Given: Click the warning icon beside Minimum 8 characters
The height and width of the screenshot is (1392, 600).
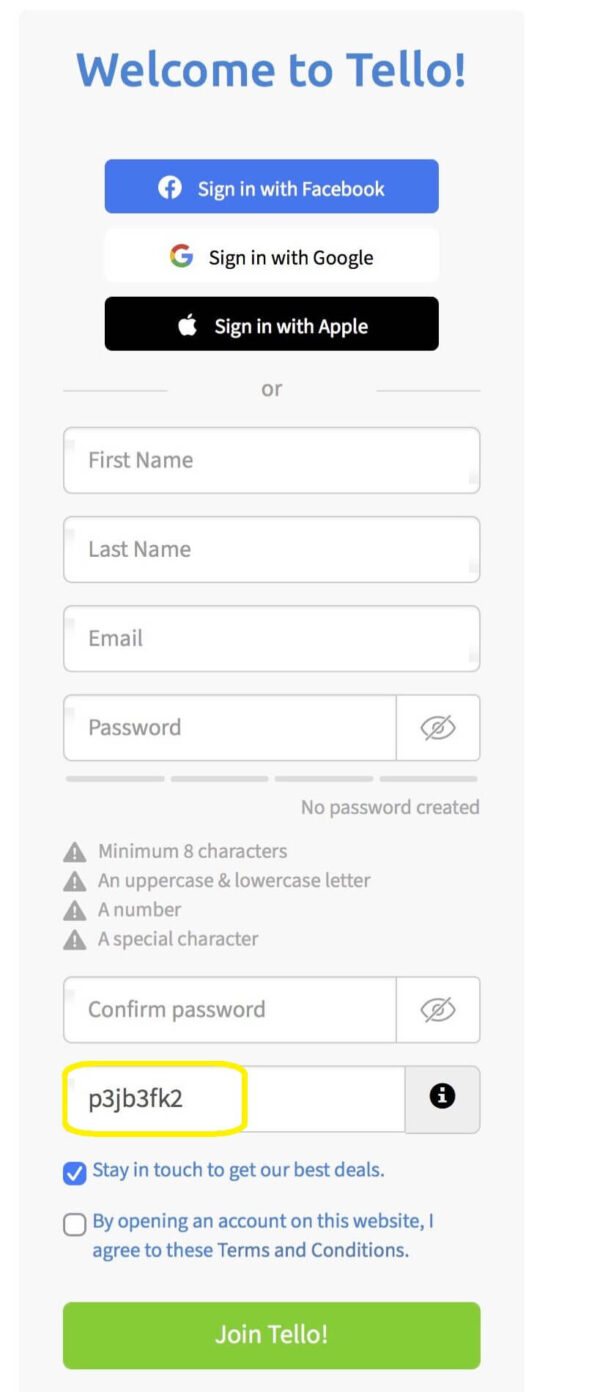Looking at the screenshot, I should tap(73, 851).
